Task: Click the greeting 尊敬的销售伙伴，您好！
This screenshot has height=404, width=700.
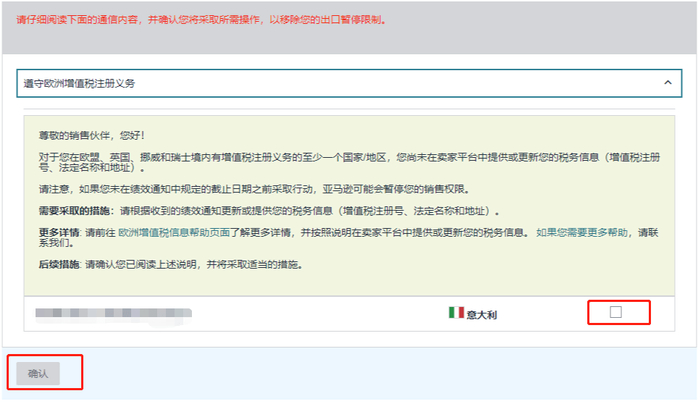Action: click(92, 135)
